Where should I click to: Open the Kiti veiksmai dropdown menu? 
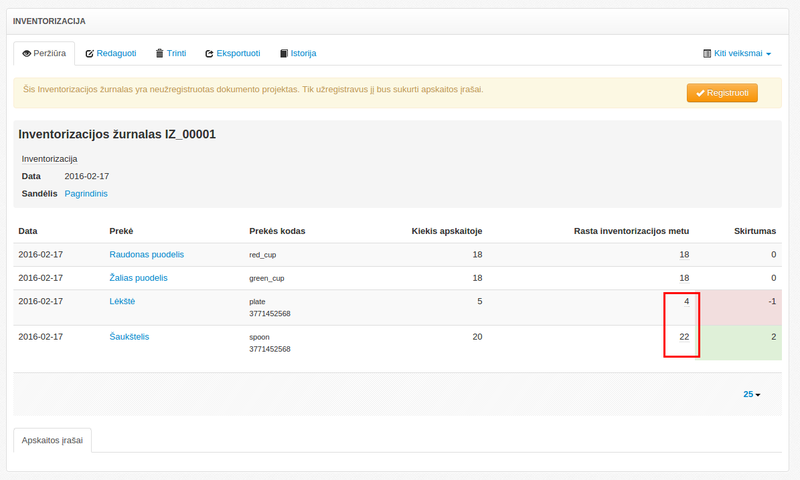742,53
